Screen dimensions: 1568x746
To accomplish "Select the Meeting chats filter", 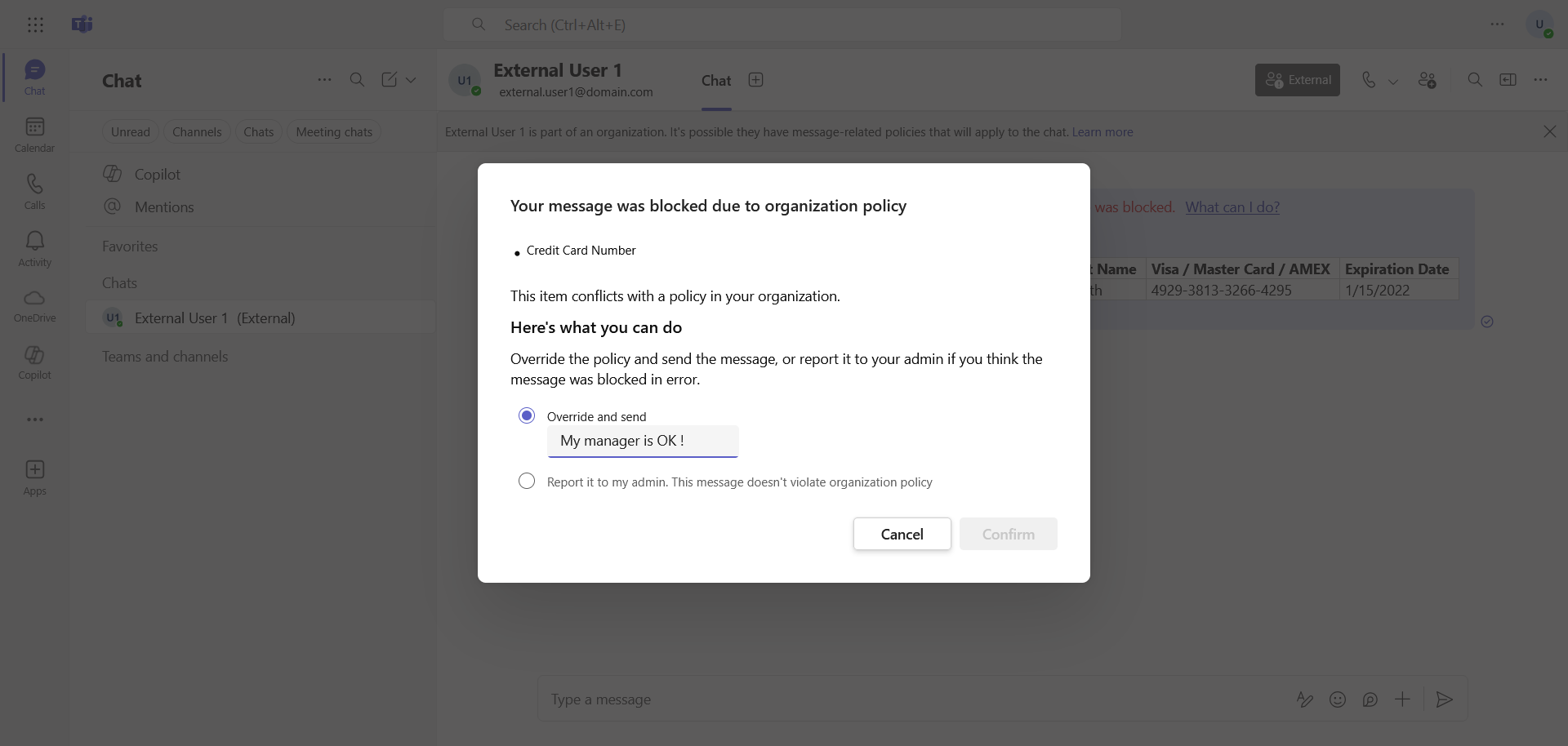I will [x=334, y=132].
